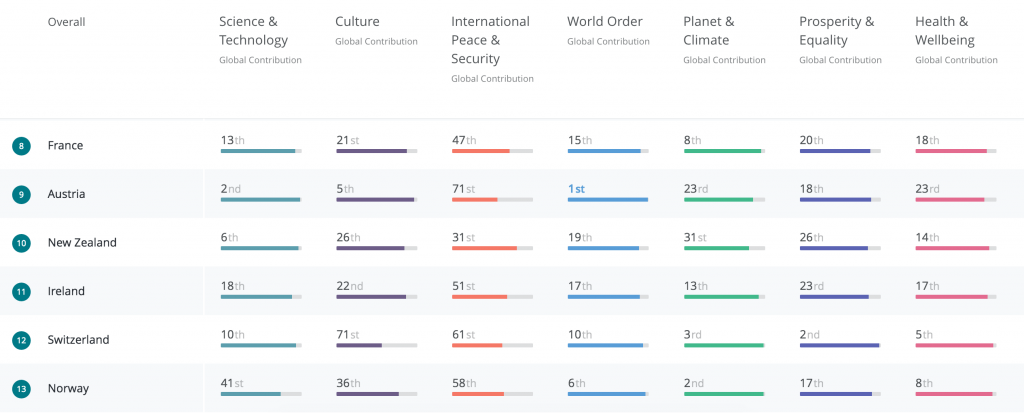1024x413 pixels.
Task: Click the Overall column header
Action: click(x=67, y=22)
